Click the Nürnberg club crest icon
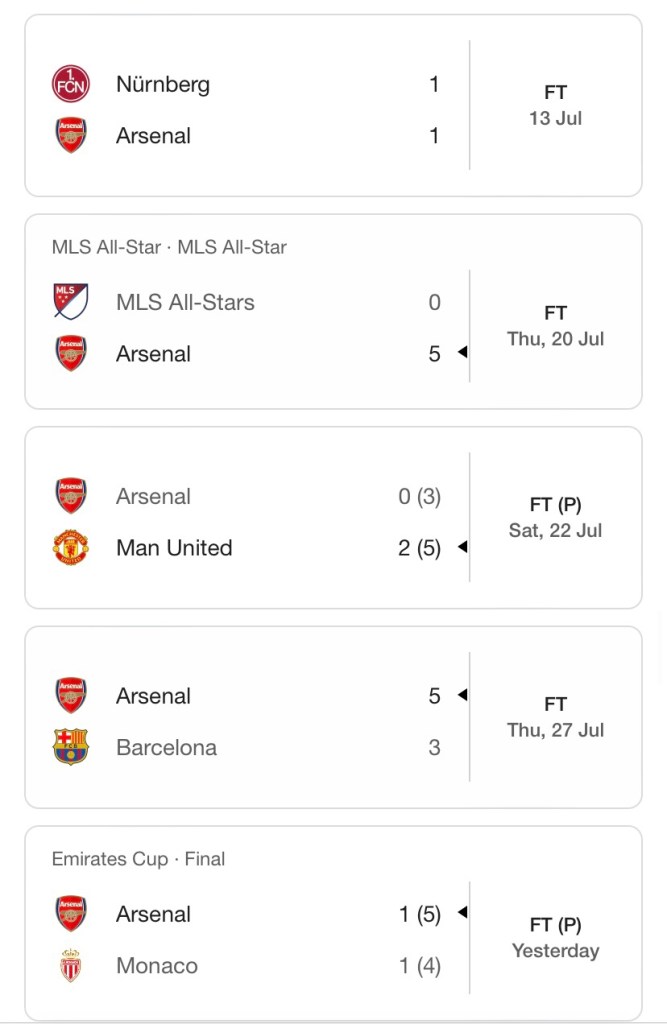Viewport: 667px width, 1024px height. 70,84
